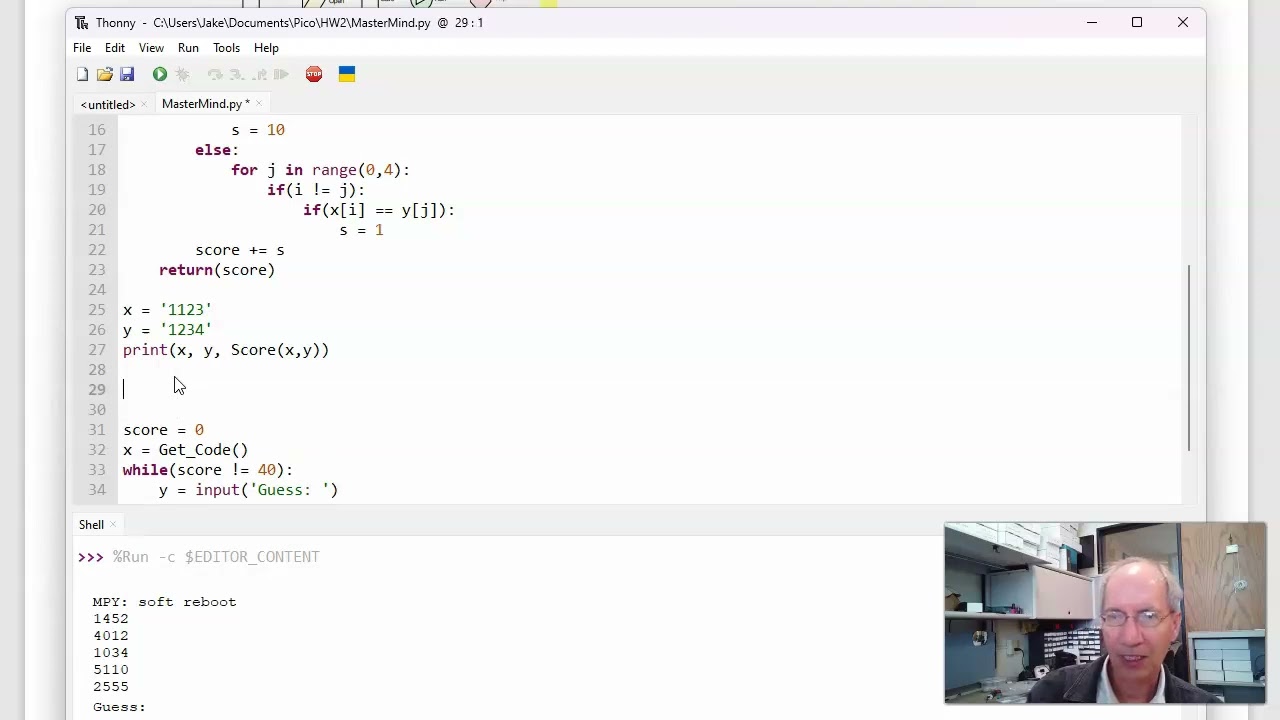
Task: Click the editor vertical scrollbar thumb
Action: (x=1189, y=357)
